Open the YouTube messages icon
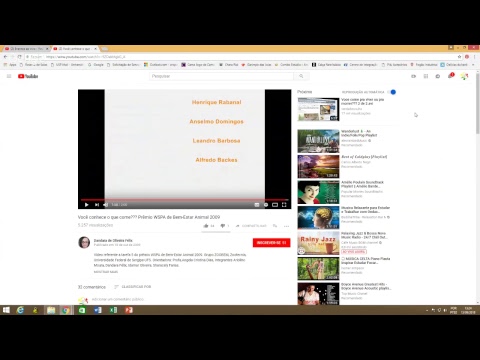The width and height of the screenshot is (480, 360). (438, 76)
